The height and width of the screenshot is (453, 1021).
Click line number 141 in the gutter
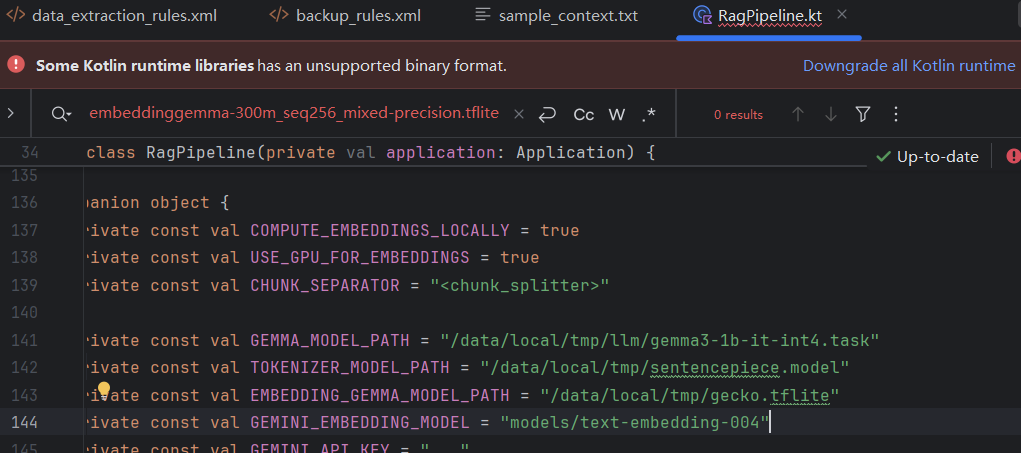coord(25,340)
